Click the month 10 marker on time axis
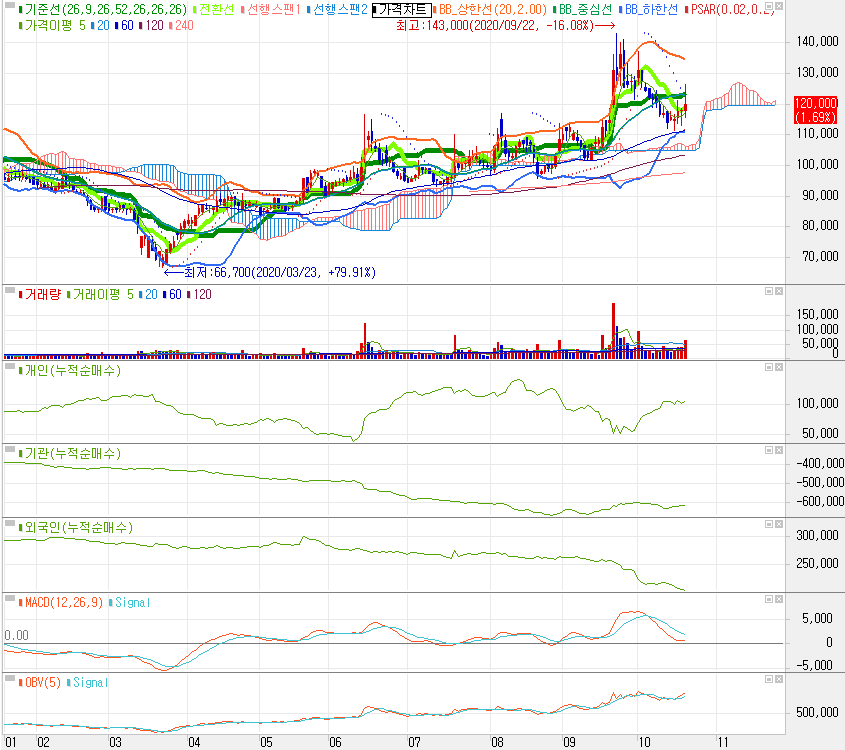Image resolution: width=845 pixels, height=750 pixels. (644, 742)
